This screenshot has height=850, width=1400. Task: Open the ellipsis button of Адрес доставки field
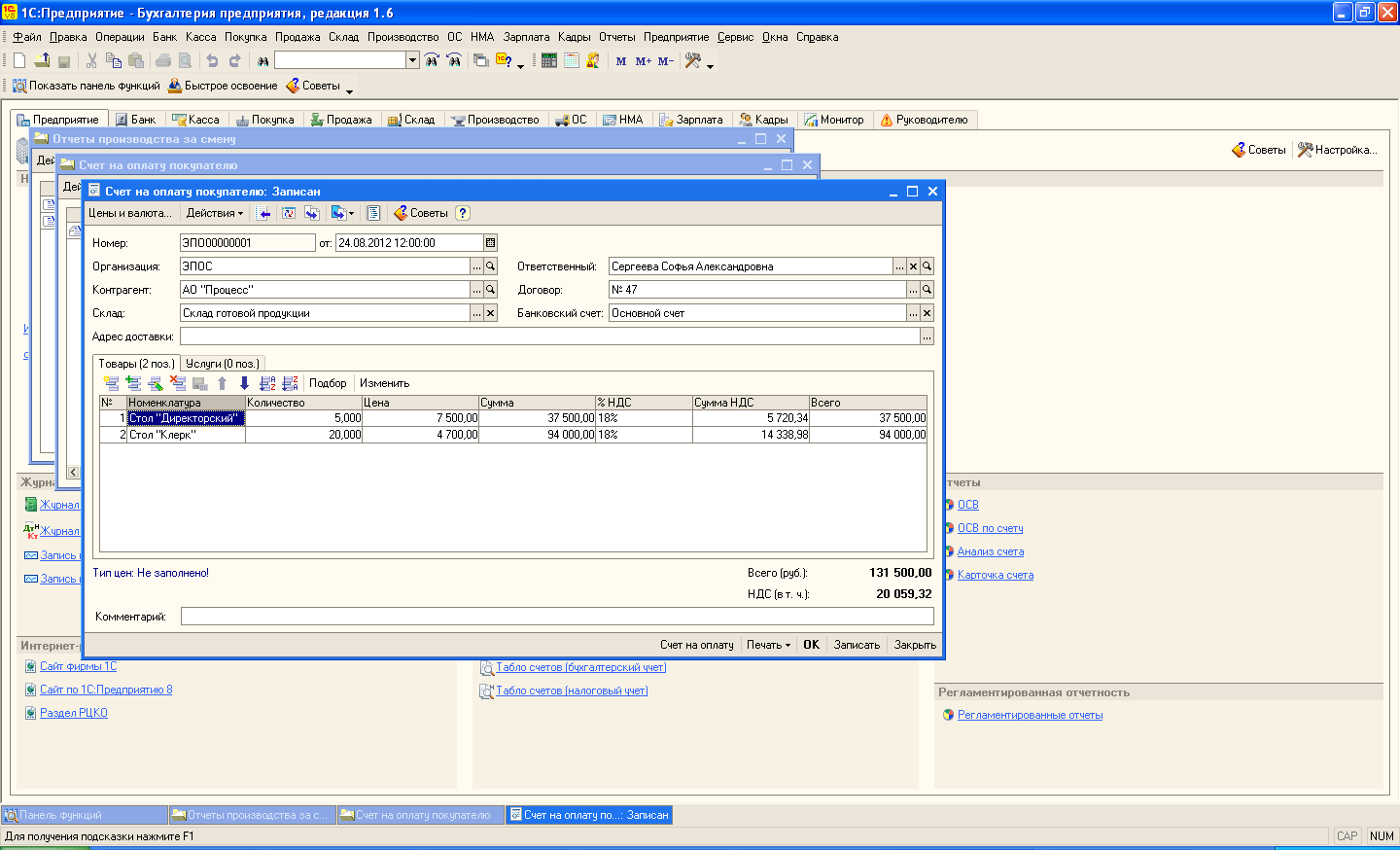pyautogui.click(x=927, y=336)
